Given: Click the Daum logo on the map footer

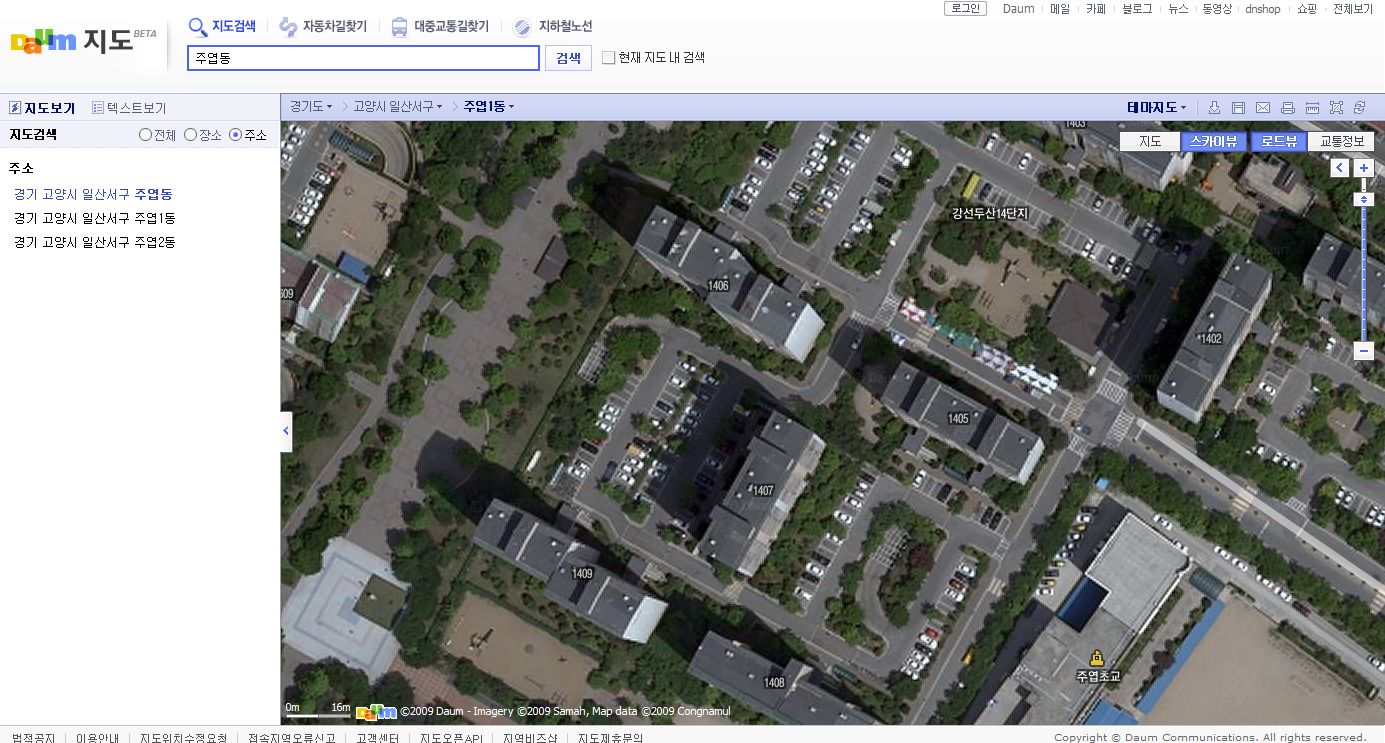Looking at the screenshot, I should (376, 712).
